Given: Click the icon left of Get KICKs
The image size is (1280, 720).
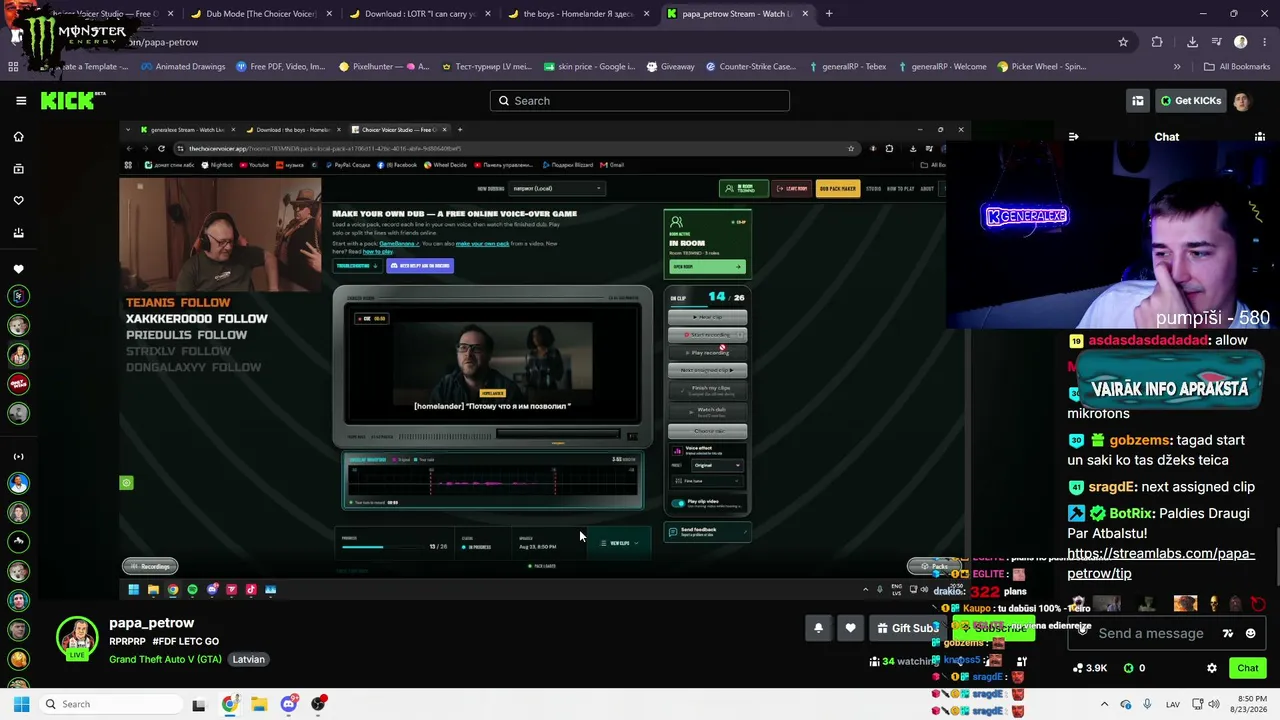Looking at the screenshot, I should [1138, 101].
